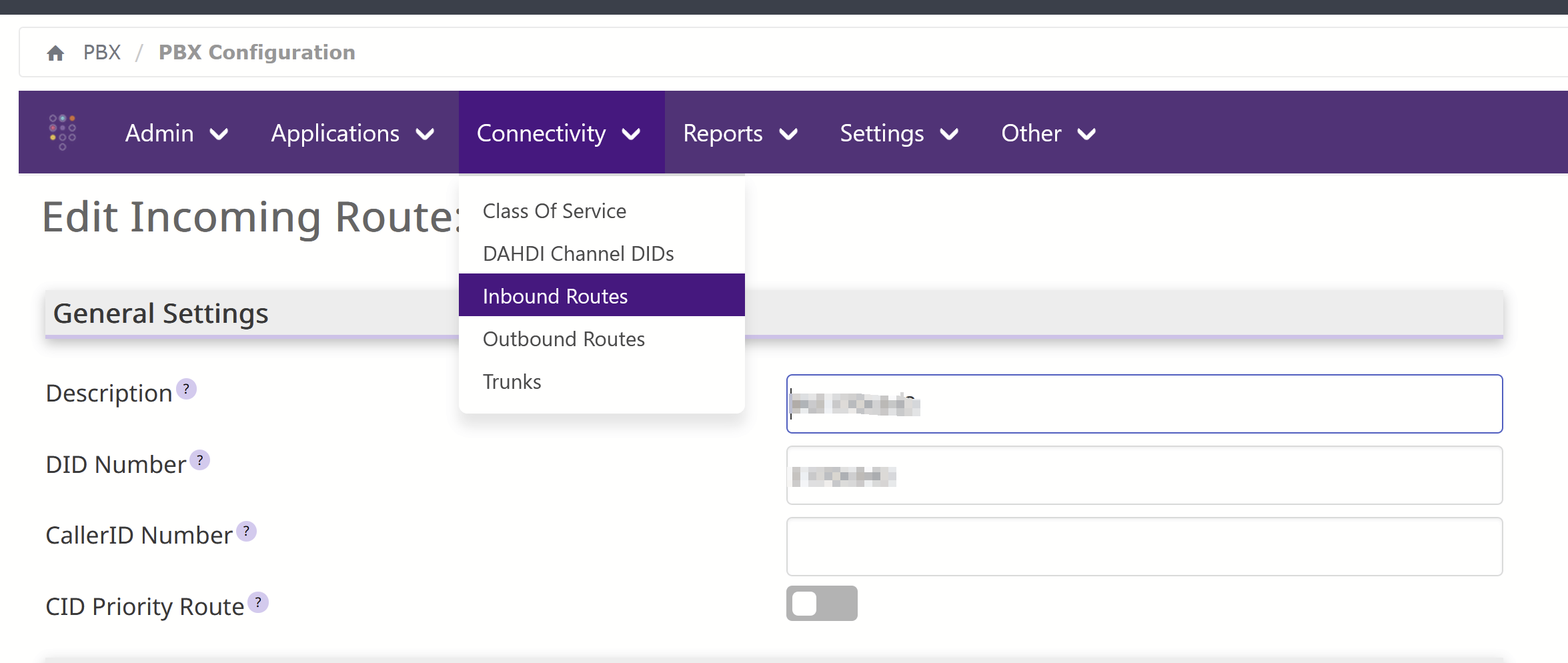
Task: Select Inbound Routes menu entry
Action: [x=602, y=295]
